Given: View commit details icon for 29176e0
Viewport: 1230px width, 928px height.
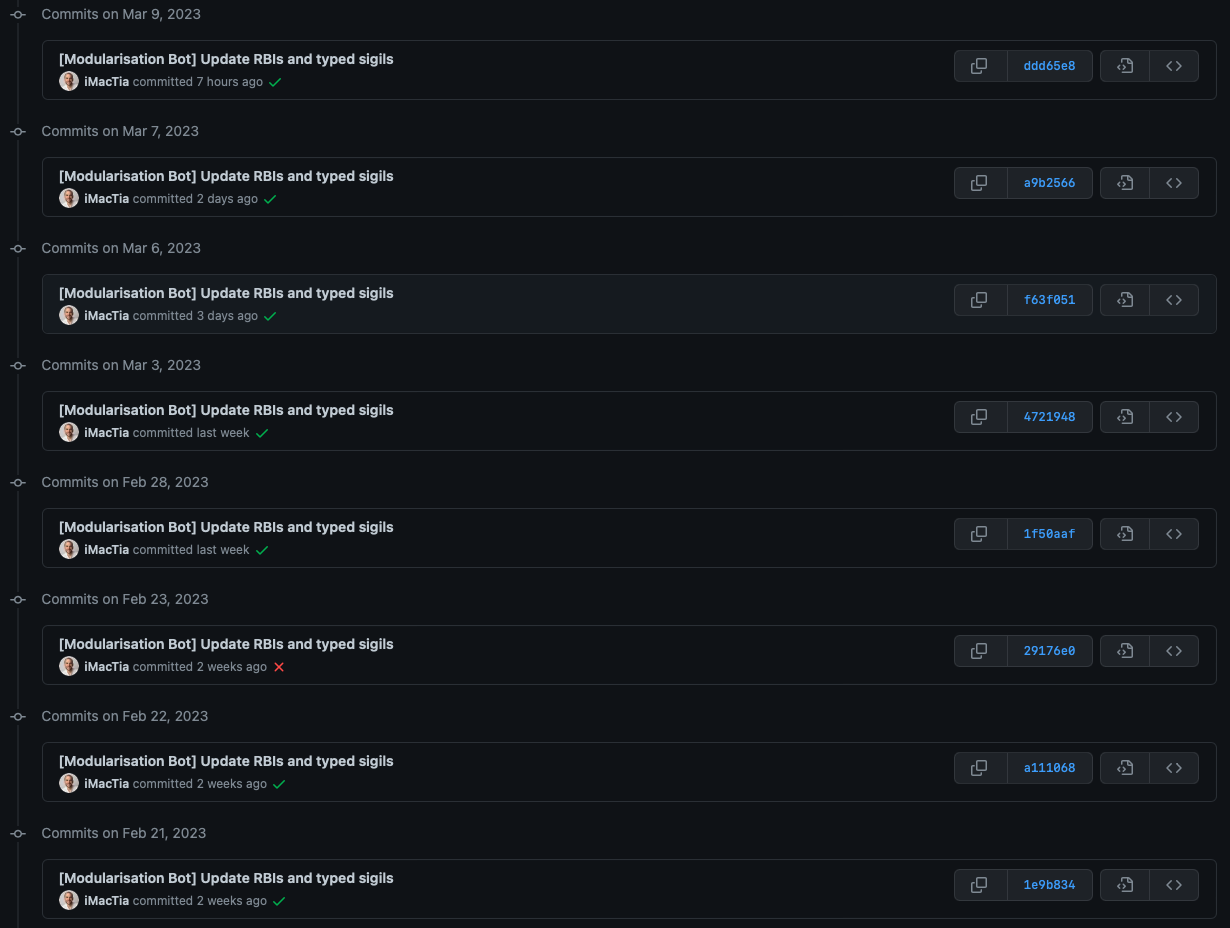Looking at the screenshot, I should (x=1124, y=650).
